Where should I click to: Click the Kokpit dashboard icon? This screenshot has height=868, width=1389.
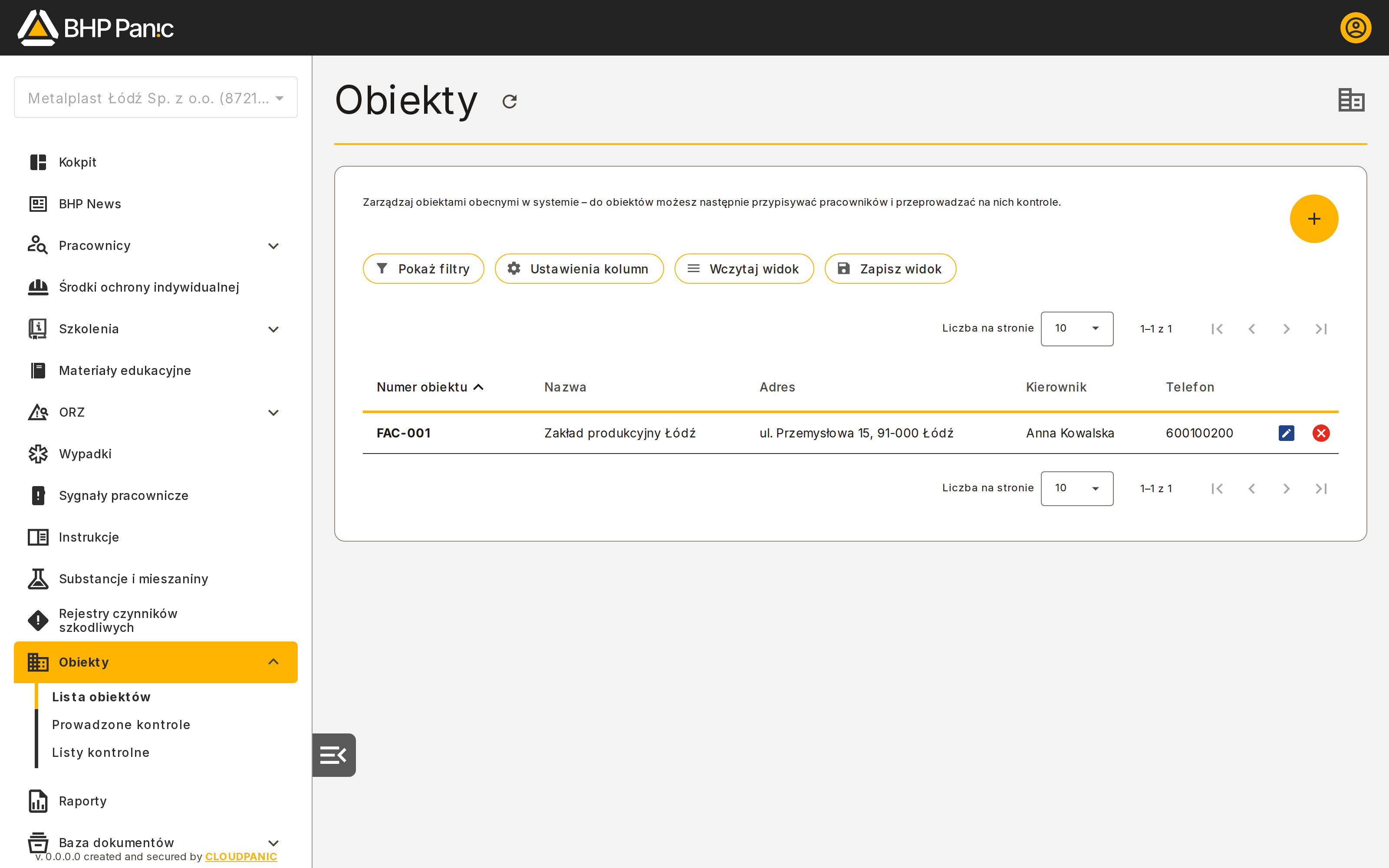[38, 162]
